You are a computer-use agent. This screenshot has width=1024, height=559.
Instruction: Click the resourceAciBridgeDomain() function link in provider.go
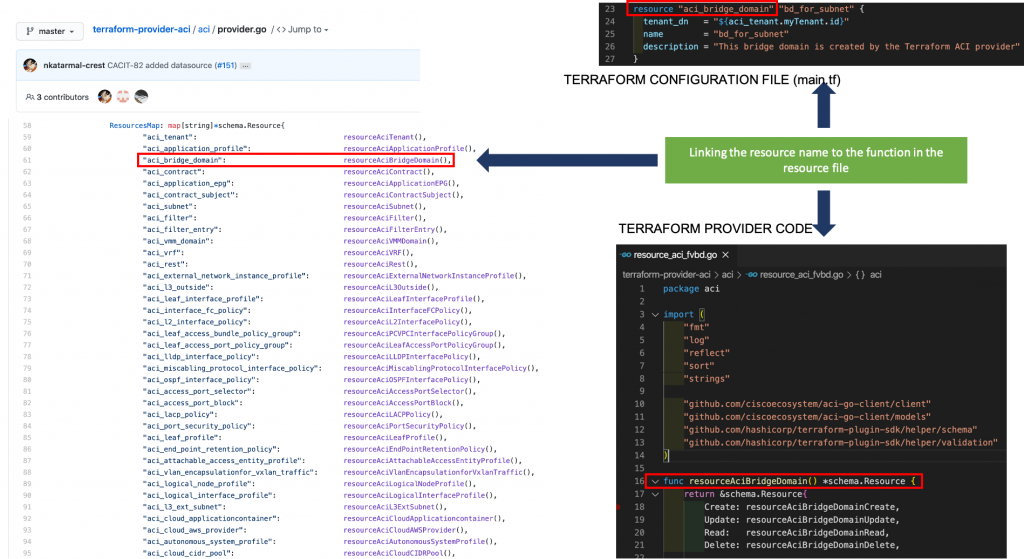(397, 160)
